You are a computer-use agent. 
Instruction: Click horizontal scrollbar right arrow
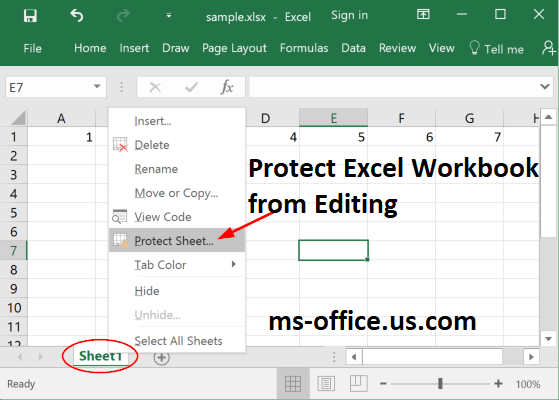[531, 357]
